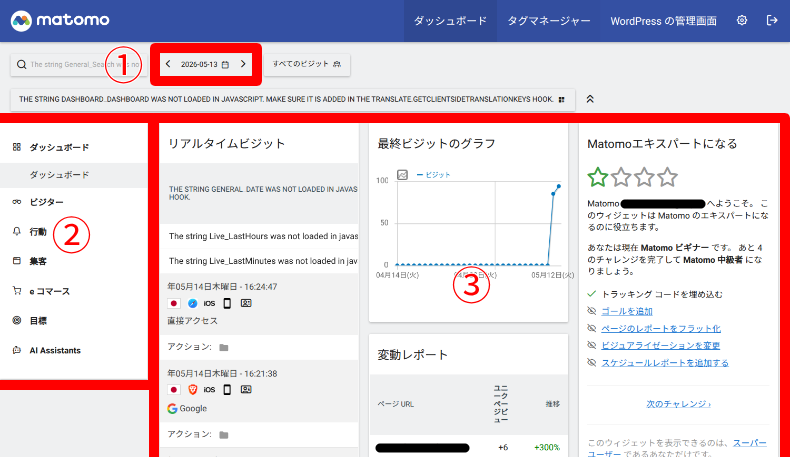Click Safari browser icon on 16:24:47 visit

click(x=192, y=303)
